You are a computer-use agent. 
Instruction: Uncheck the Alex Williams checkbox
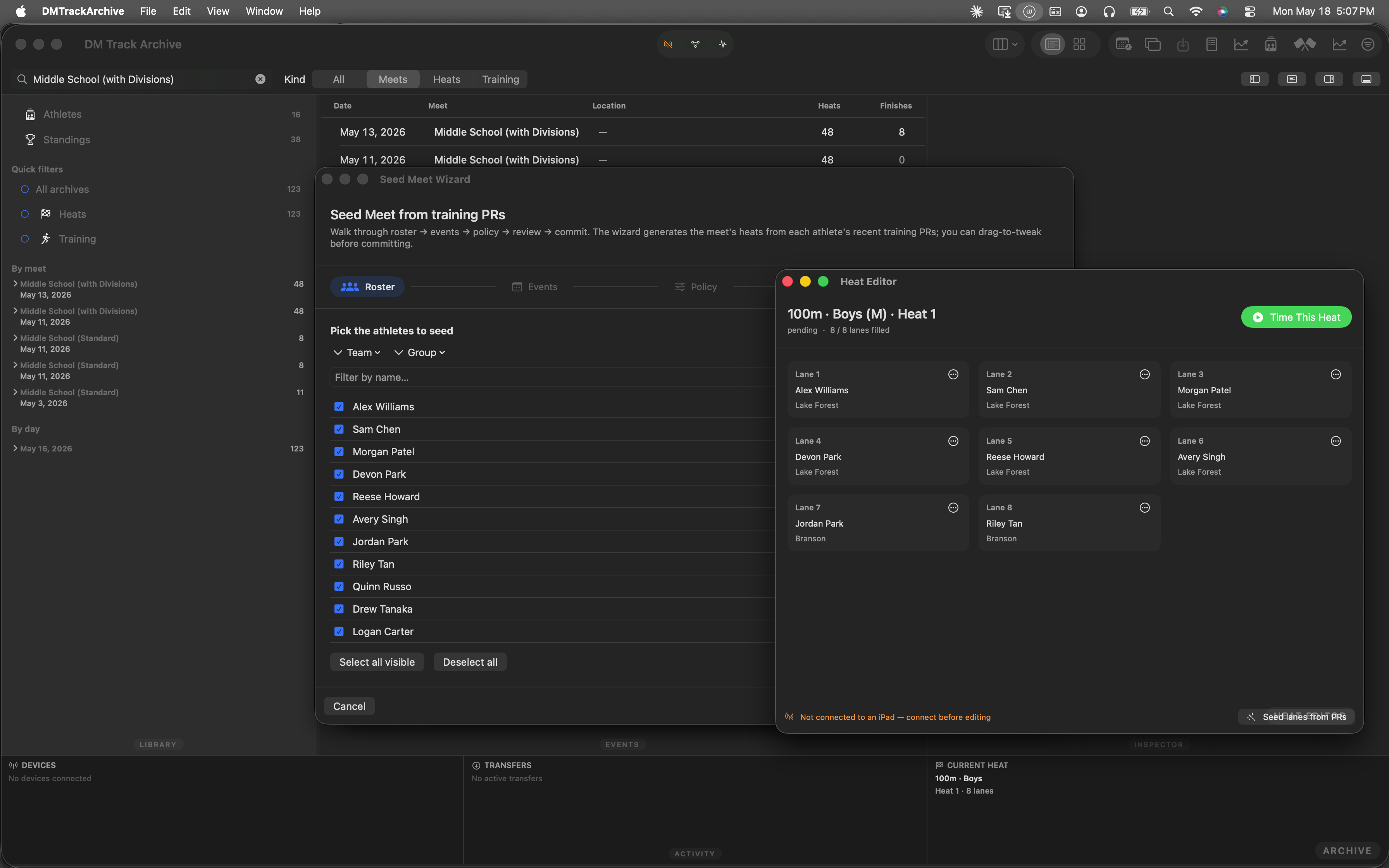pyautogui.click(x=339, y=406)
